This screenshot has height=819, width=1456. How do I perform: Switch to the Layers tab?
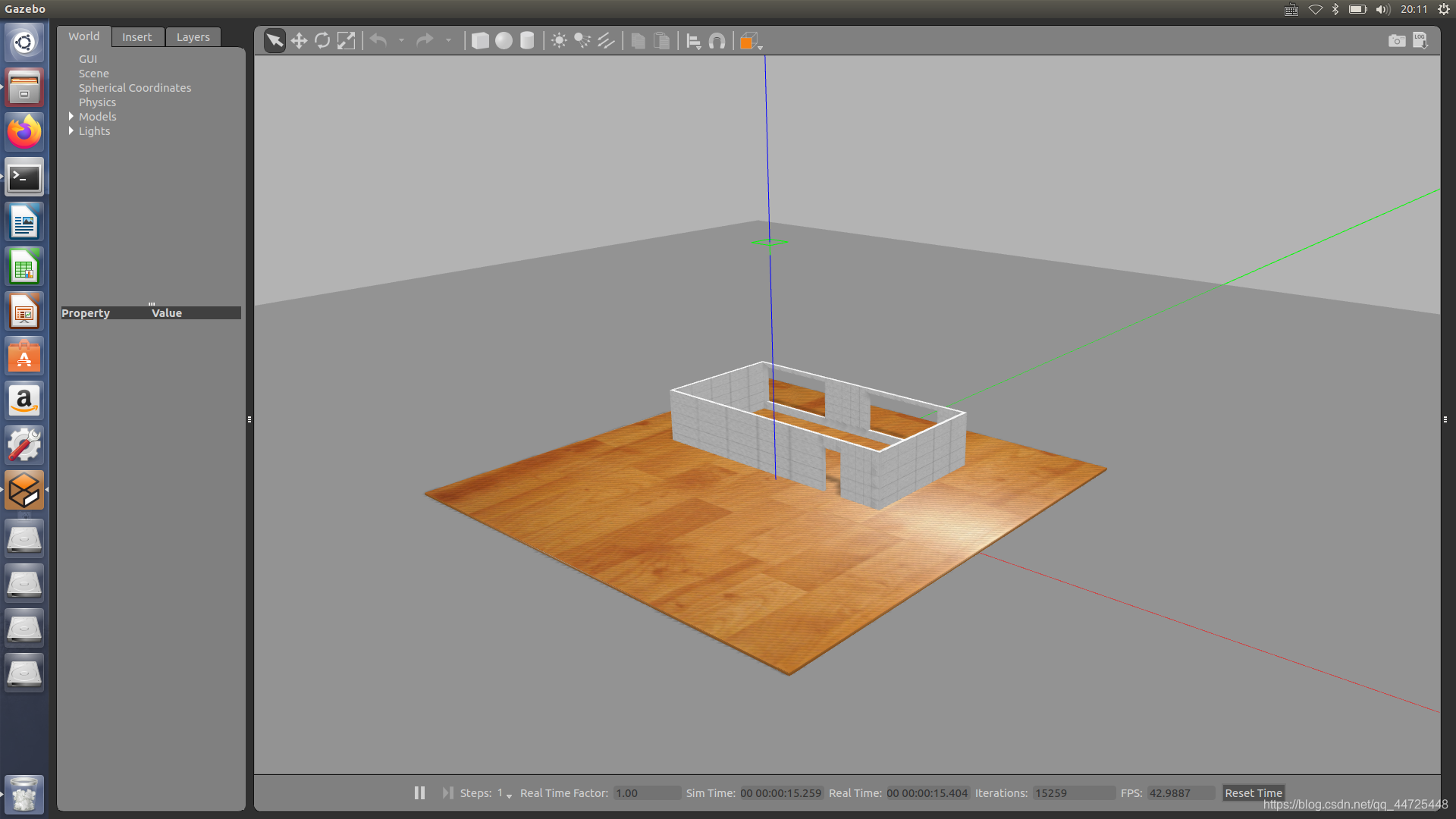click(x=192, y=37)
